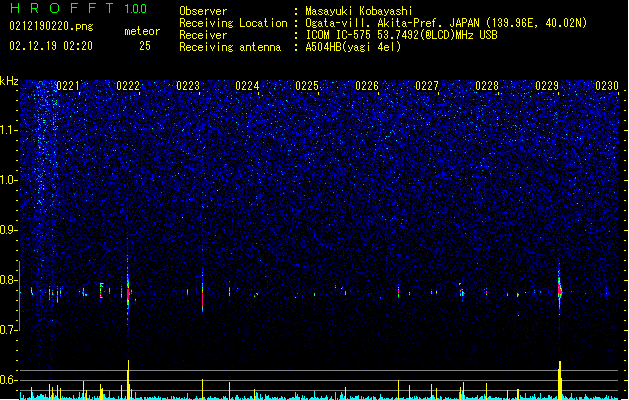Select the file name 0212190220.png

pyautogui.click(x=51, y=27)
